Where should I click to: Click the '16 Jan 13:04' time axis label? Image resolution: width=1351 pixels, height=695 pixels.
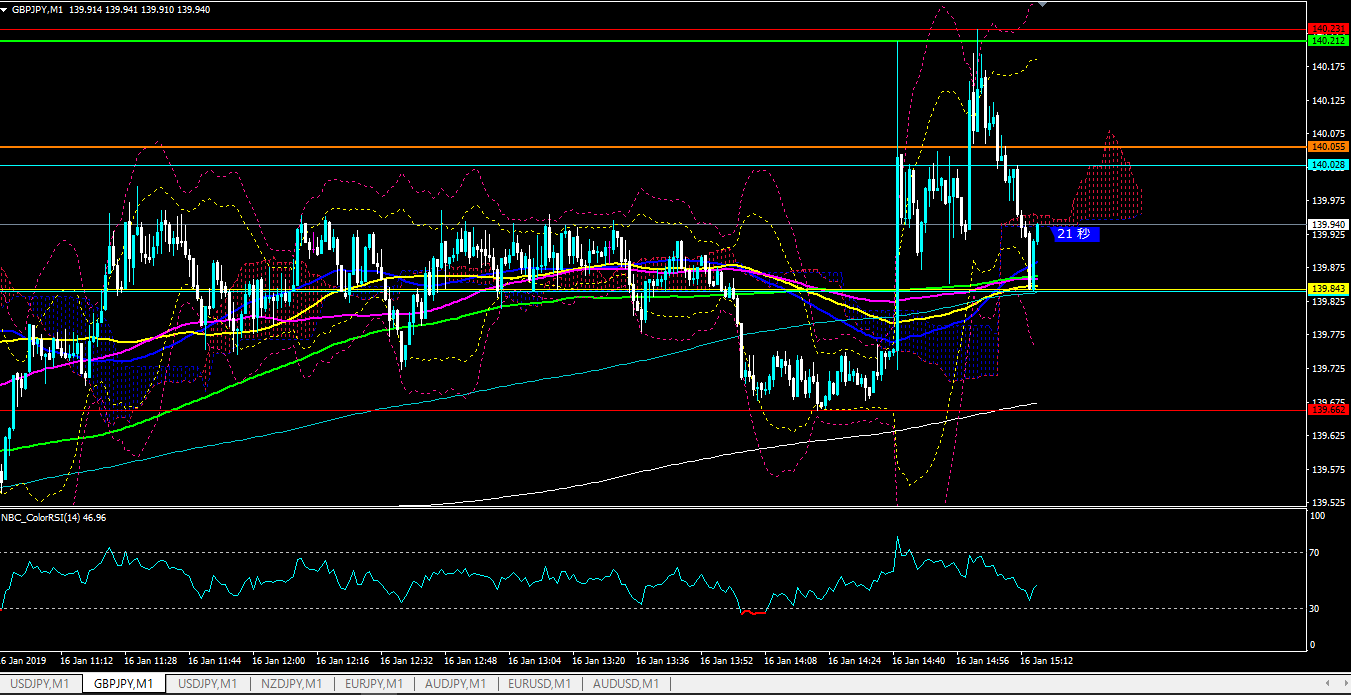pyautogui.click(x=534, y=661)
